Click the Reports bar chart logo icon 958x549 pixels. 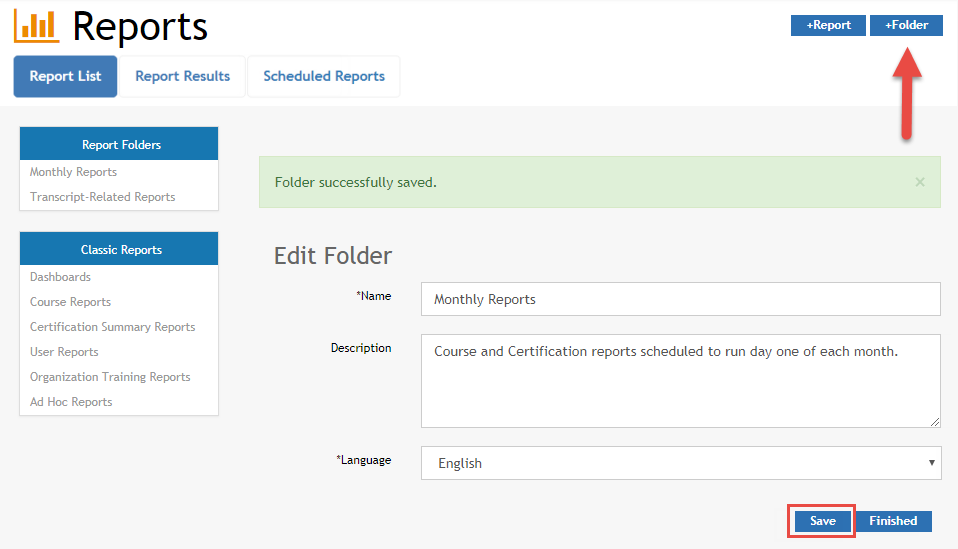pos(36,26)
